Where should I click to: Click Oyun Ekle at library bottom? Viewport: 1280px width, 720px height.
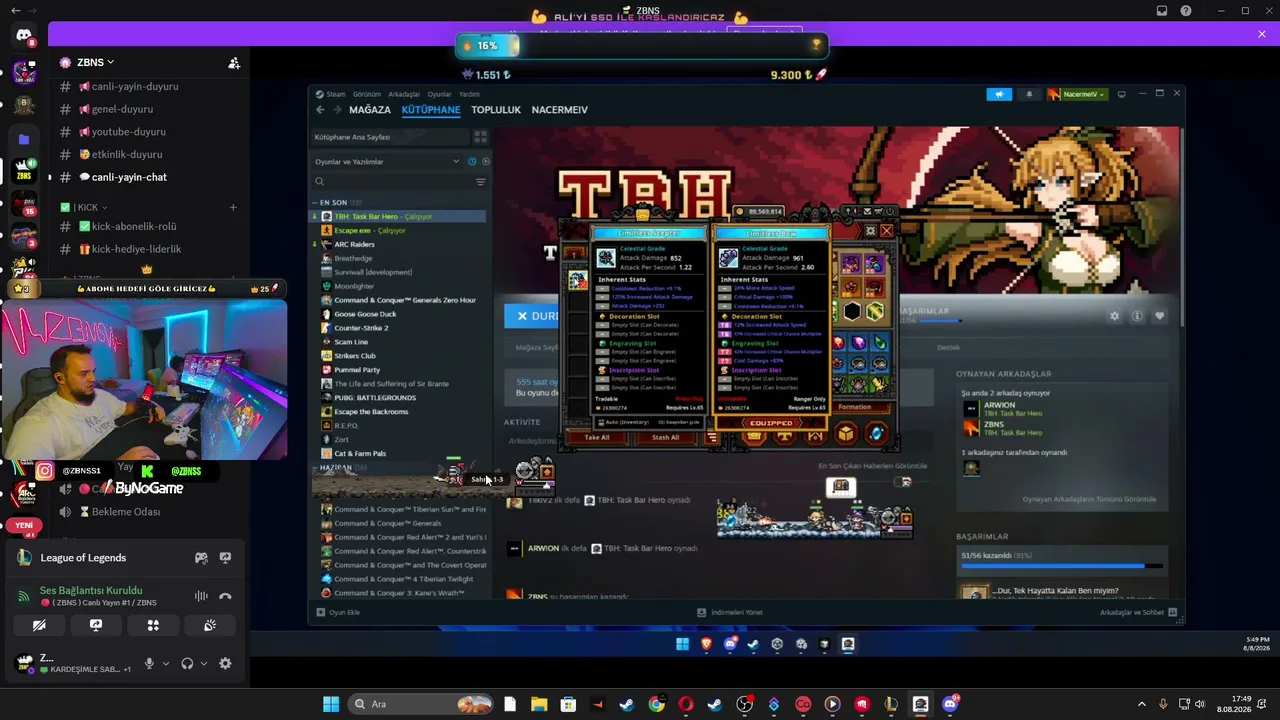pyautogui.click(x=338, y=612)
